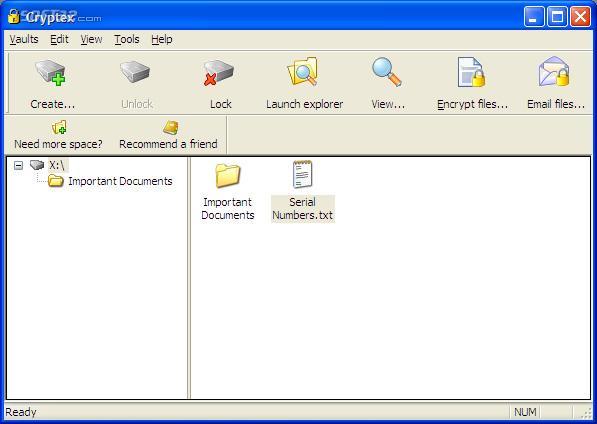Click the View magnifying glass icon

pyautogui.click(x=387, y=72)
